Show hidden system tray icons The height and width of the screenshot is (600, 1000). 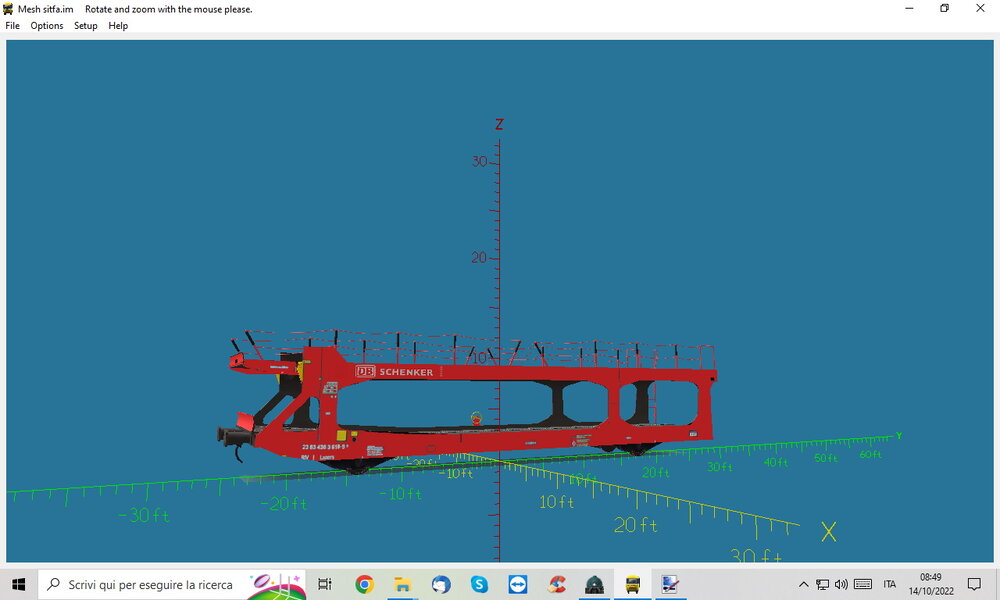click(804, 584)
